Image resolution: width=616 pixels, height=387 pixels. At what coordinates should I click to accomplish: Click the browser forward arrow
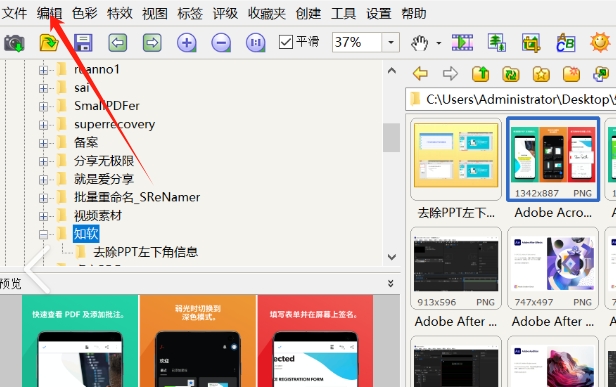450,73
